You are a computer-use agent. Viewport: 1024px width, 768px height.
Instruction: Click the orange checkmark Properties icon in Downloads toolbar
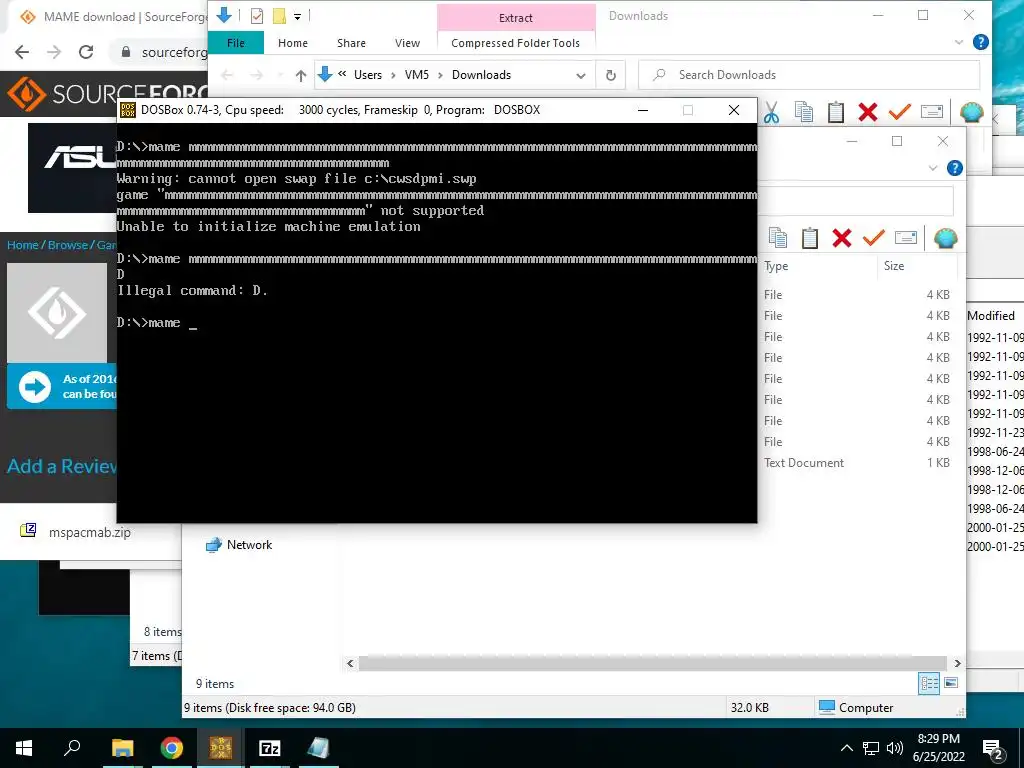(899, 112)
